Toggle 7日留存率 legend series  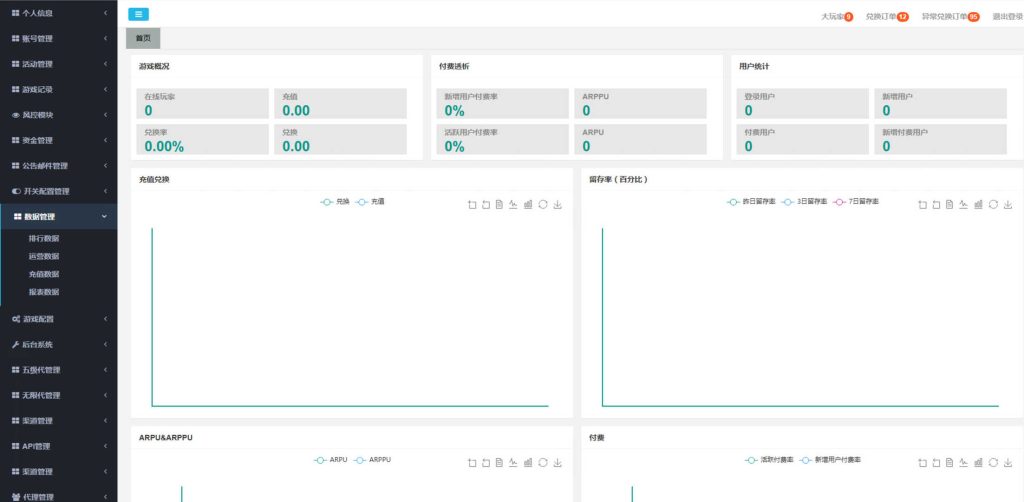(858, 201)
